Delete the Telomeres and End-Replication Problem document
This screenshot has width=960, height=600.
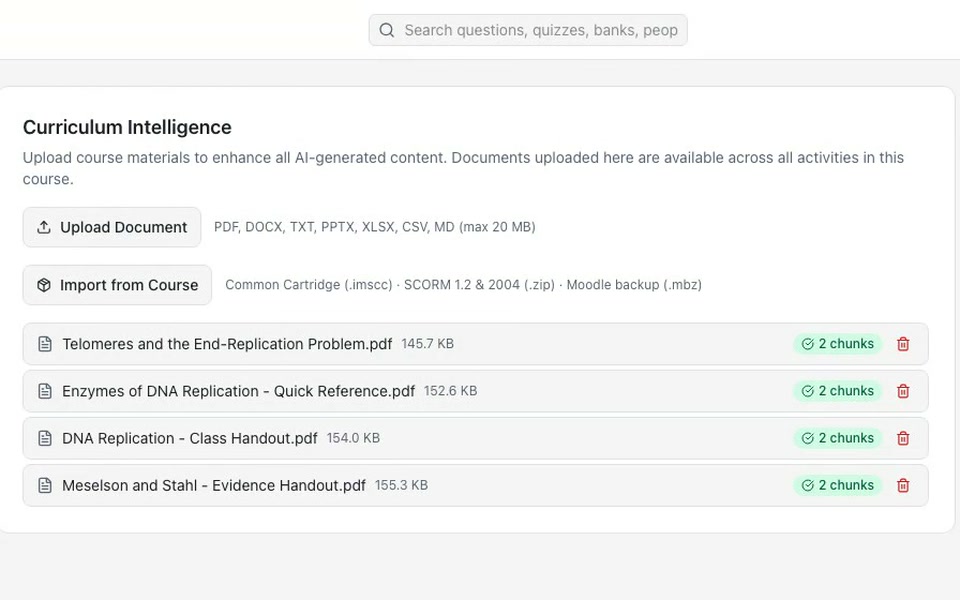(x=903, y=344)
